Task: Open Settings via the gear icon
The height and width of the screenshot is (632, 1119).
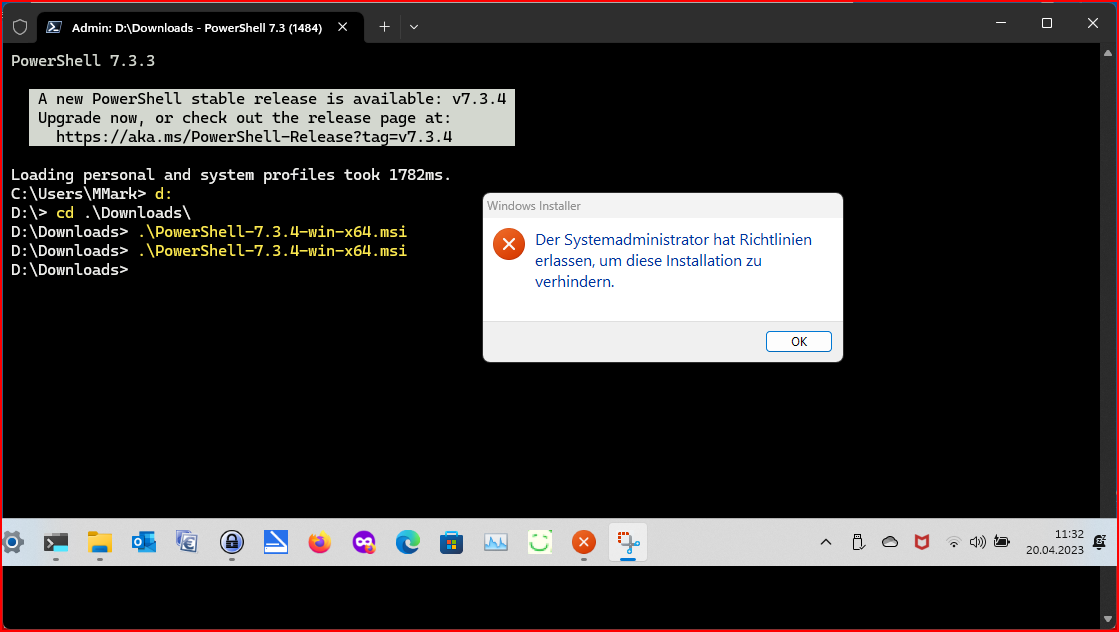Action: (x=13, y=542)
